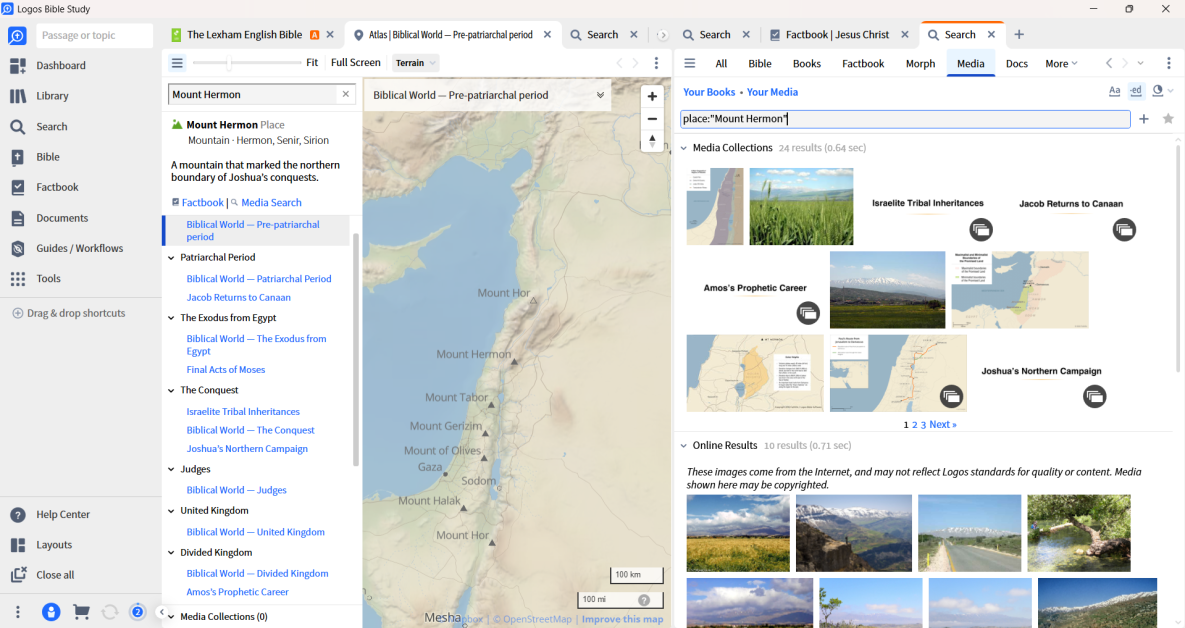Collapse the Patriarchal Period section
This screenshot has width=1185, height=628.
click(x=171, y=258)
